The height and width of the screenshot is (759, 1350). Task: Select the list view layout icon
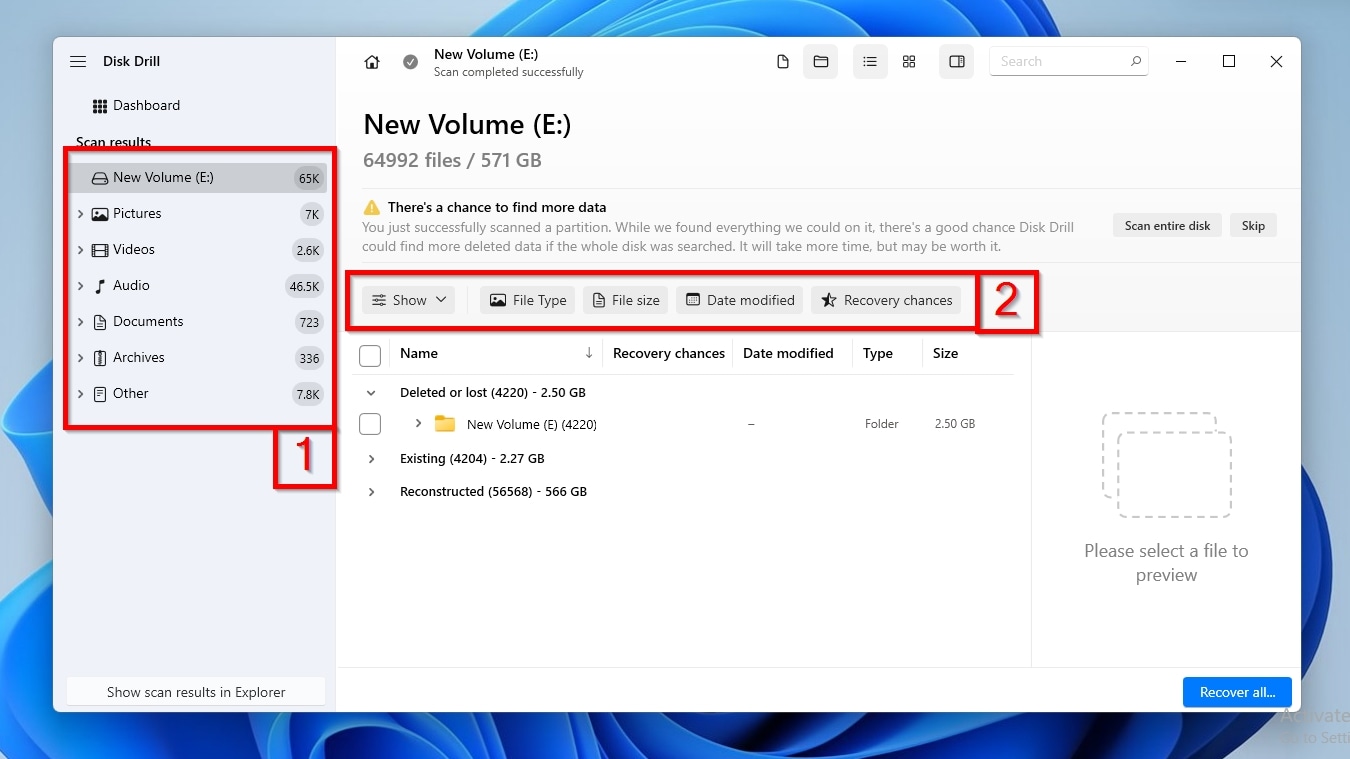(870, 62)
